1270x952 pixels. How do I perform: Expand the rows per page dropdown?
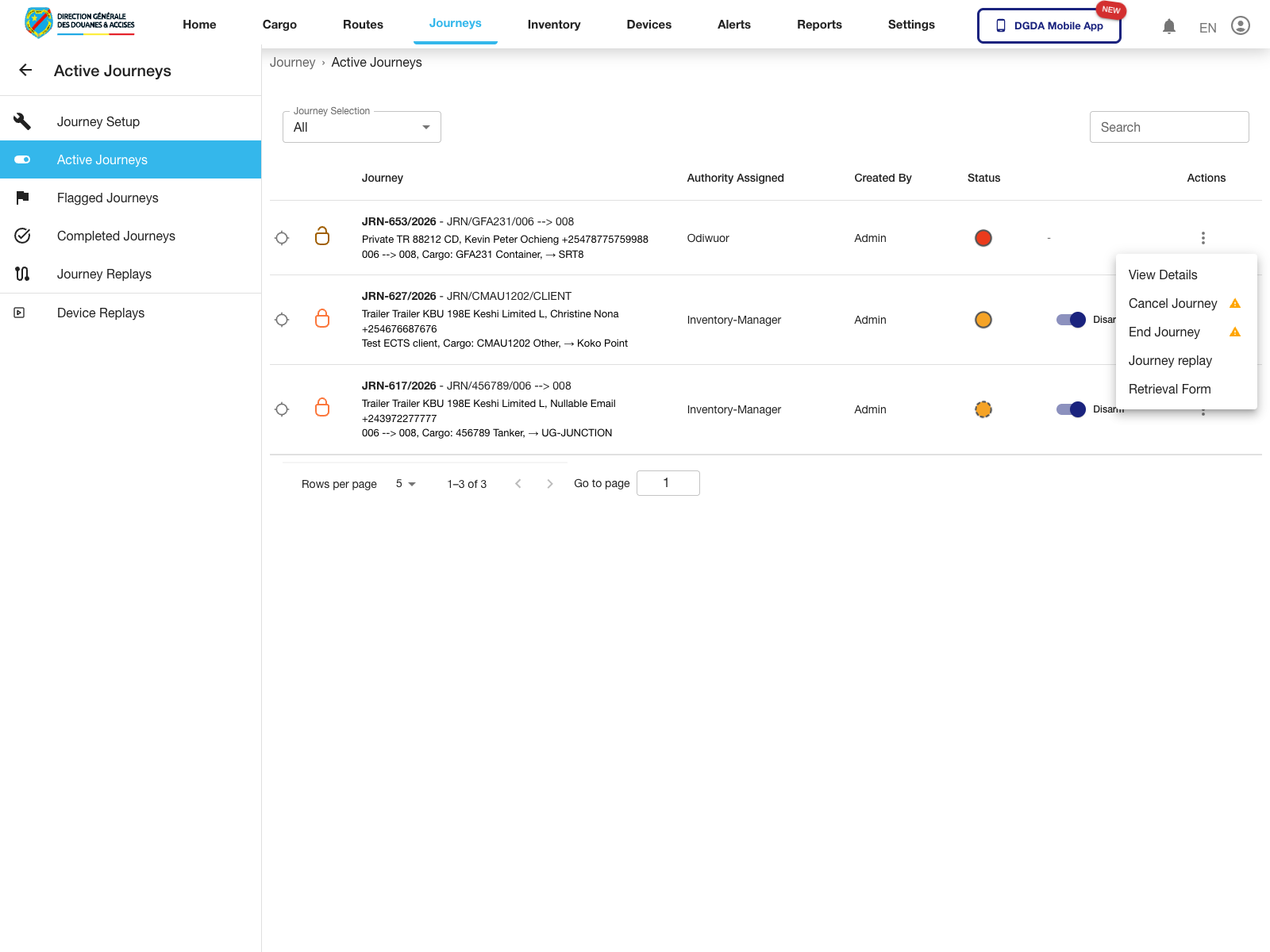[x=406, y=484]
